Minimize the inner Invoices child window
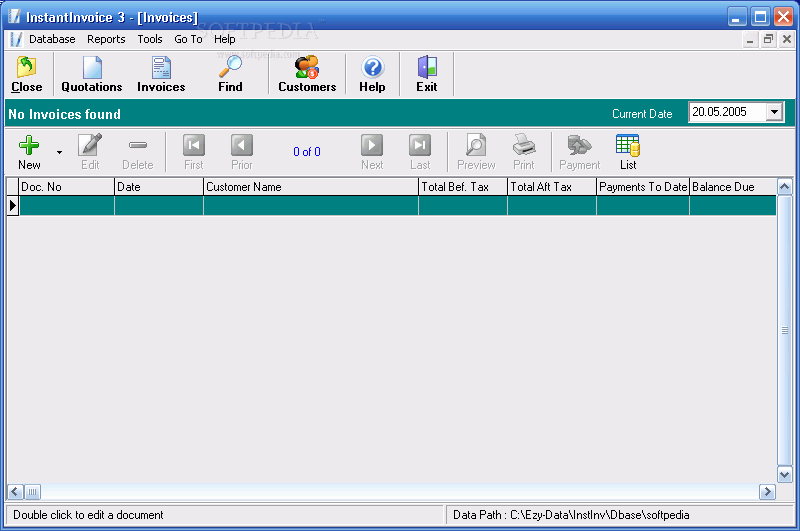 [x=749, y=40]
